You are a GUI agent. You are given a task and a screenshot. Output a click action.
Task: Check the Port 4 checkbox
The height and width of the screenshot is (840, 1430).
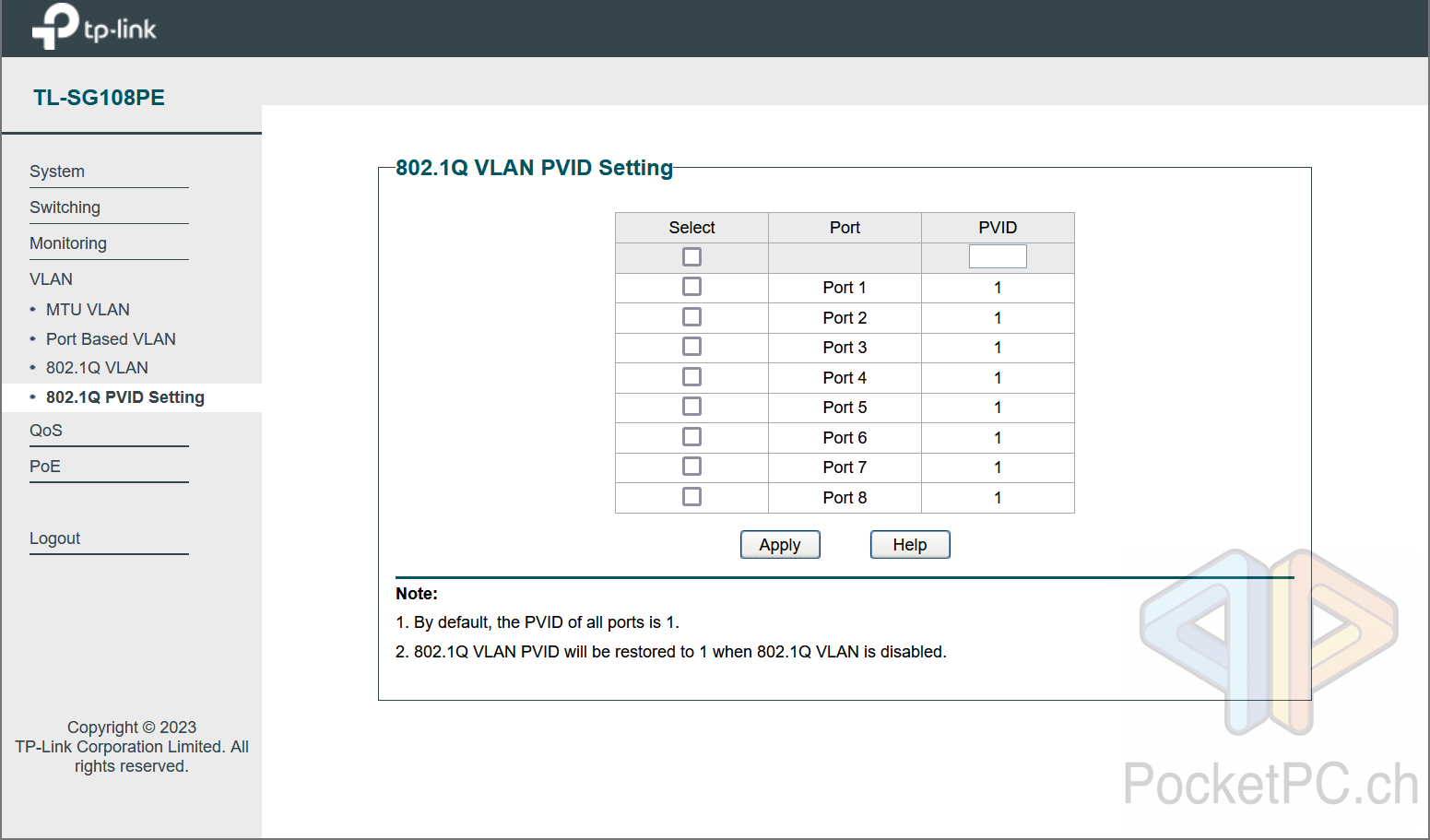pyautogui.click(x=691, y=377)
